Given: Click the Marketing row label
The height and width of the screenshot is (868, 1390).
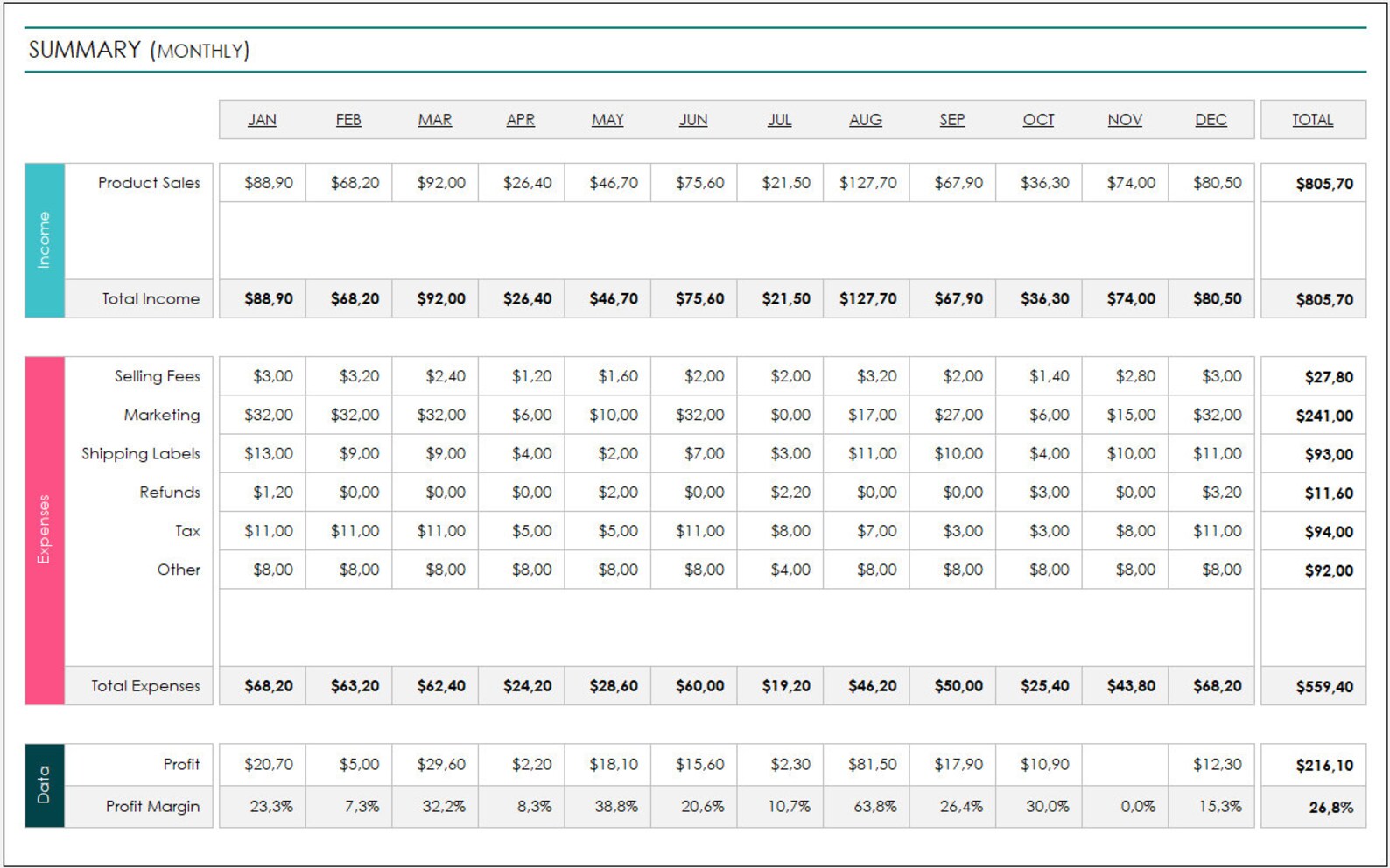Looking at the screenshot, I should 162,415.
